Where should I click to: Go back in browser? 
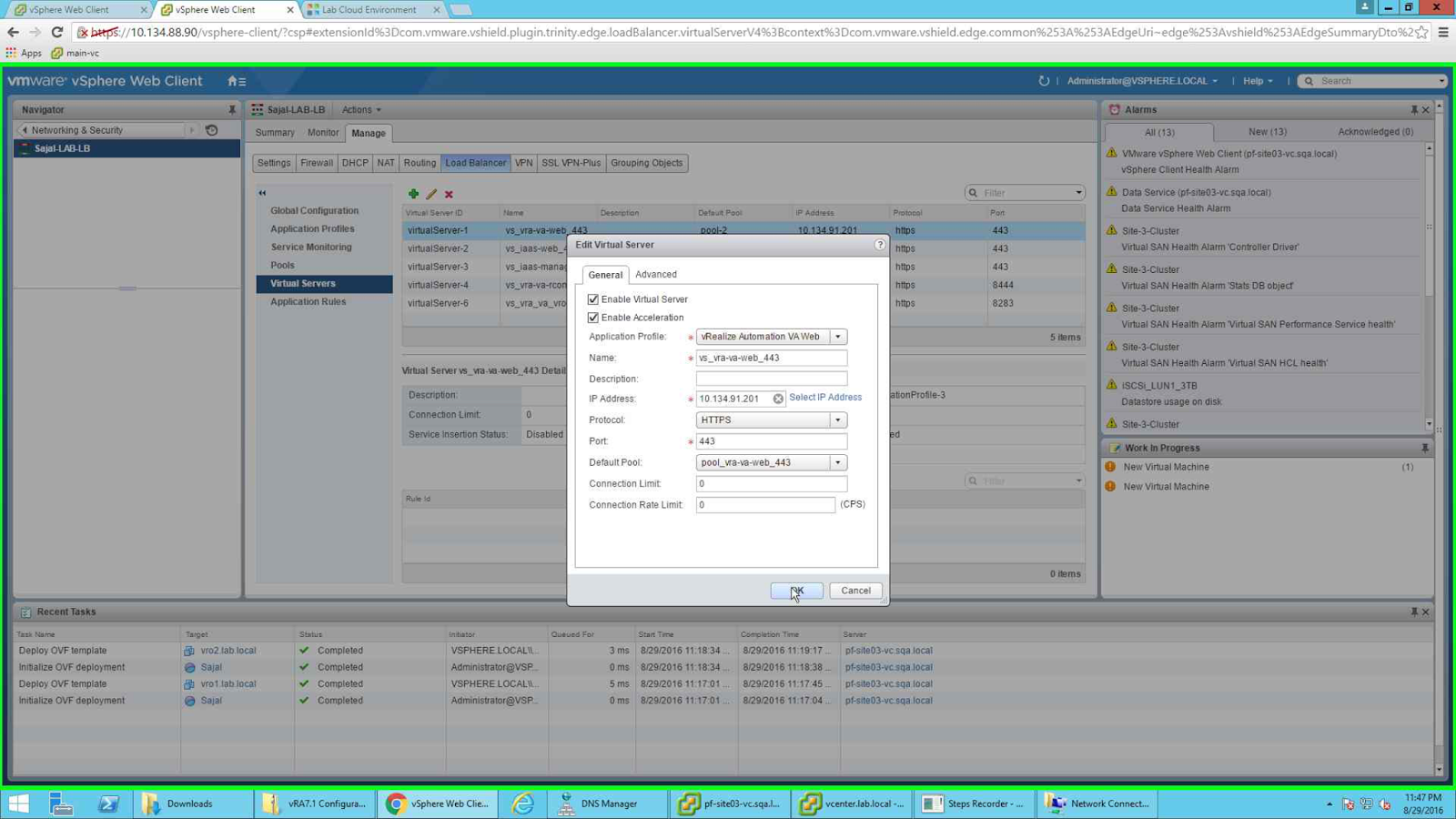pyautogui.click(x=13, y=32)
